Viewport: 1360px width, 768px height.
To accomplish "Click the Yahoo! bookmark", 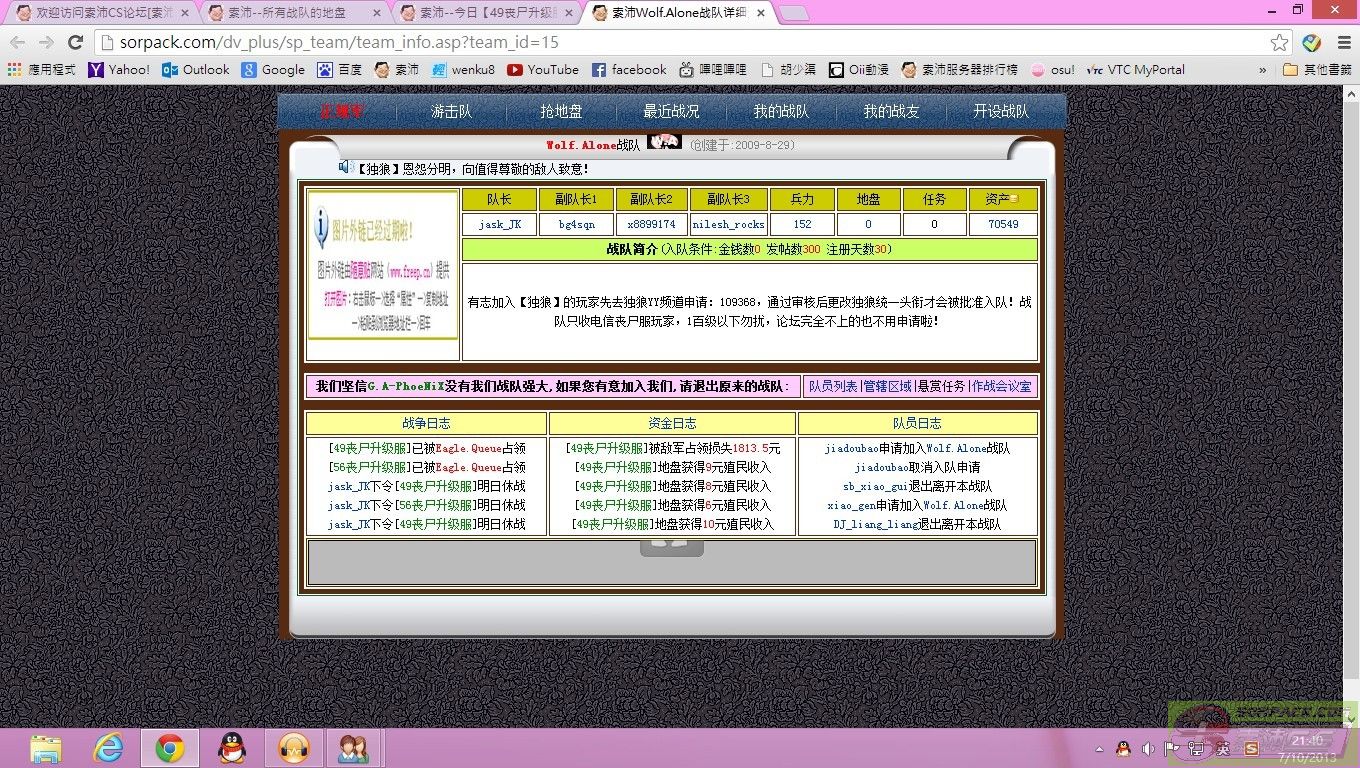I will click(x=119, y=70).
